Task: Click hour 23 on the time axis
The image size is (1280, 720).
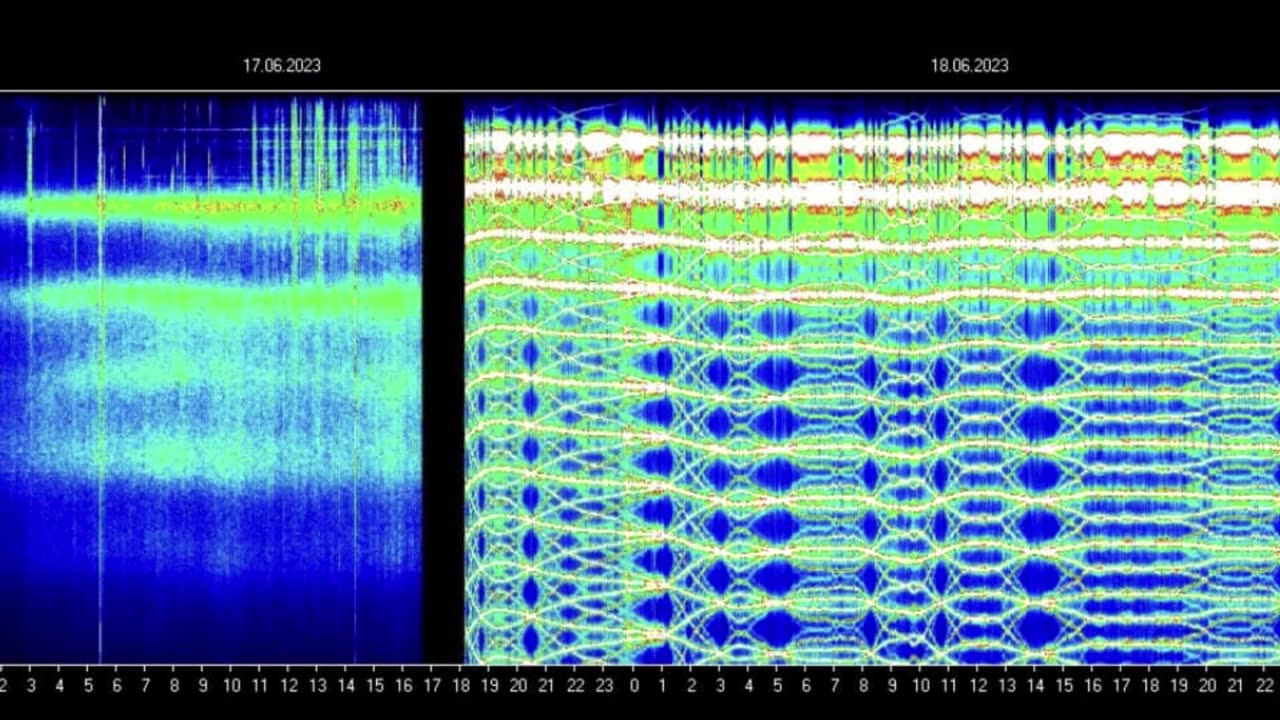Action: [x=604, y=686]
